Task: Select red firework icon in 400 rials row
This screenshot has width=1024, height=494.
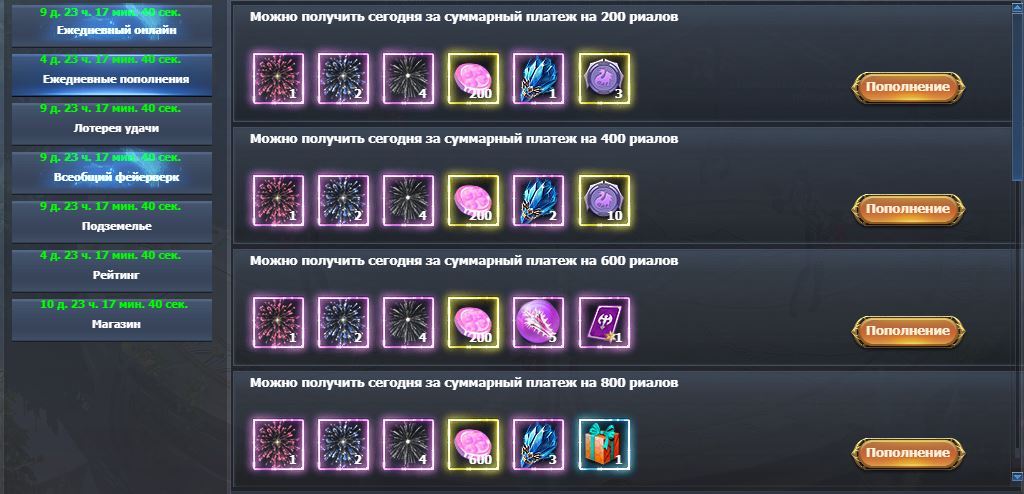Action: [x=278, y=201]
